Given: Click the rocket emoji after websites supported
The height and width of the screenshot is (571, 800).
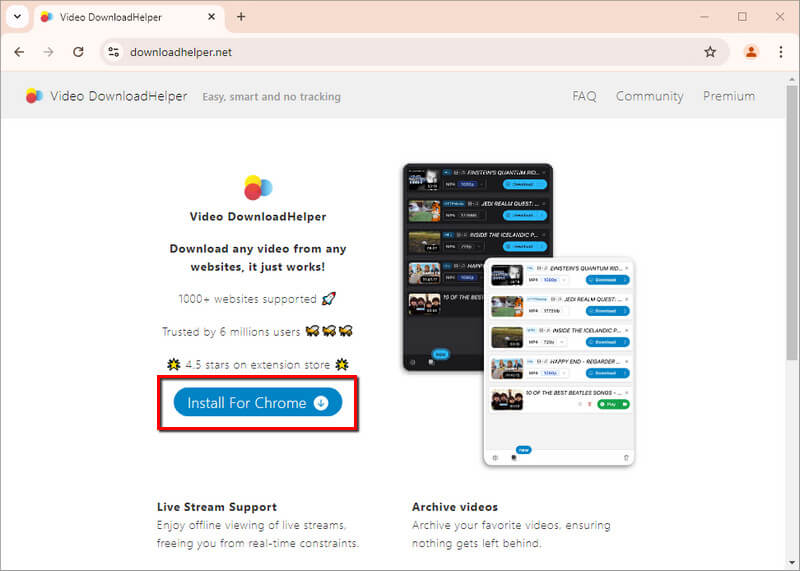Looking at the screenshot, I should tap(329, 299).
